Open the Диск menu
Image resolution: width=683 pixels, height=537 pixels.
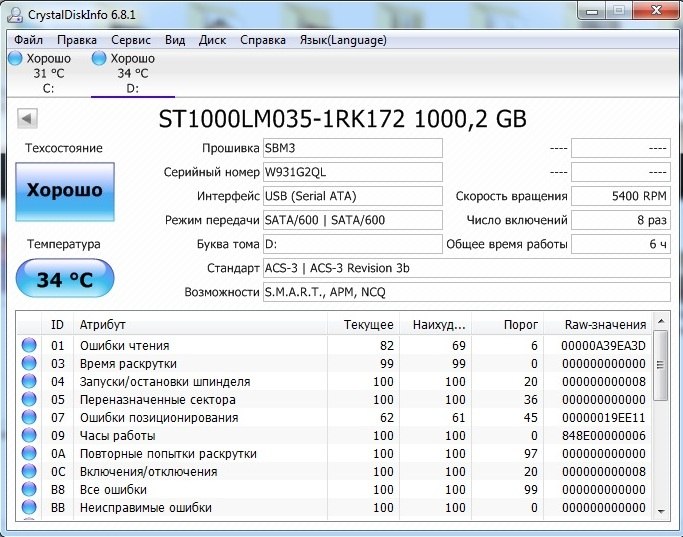pyautogui.click(x=212, y=40)
